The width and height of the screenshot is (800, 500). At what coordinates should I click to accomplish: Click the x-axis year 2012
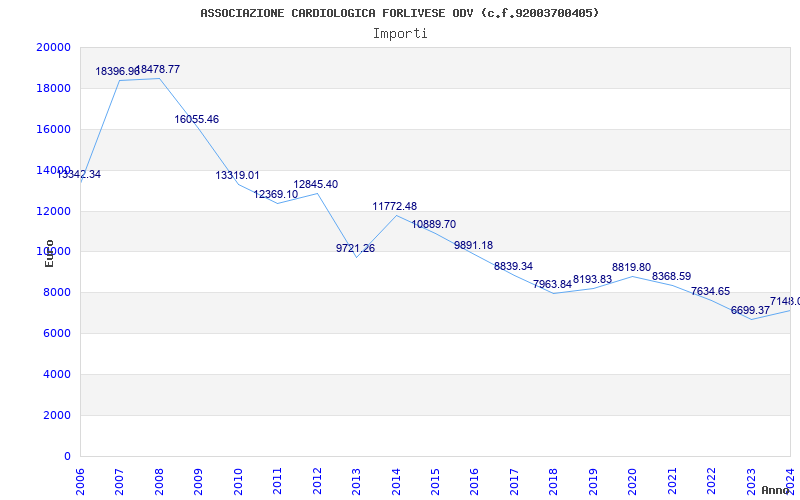click(317, 481)
